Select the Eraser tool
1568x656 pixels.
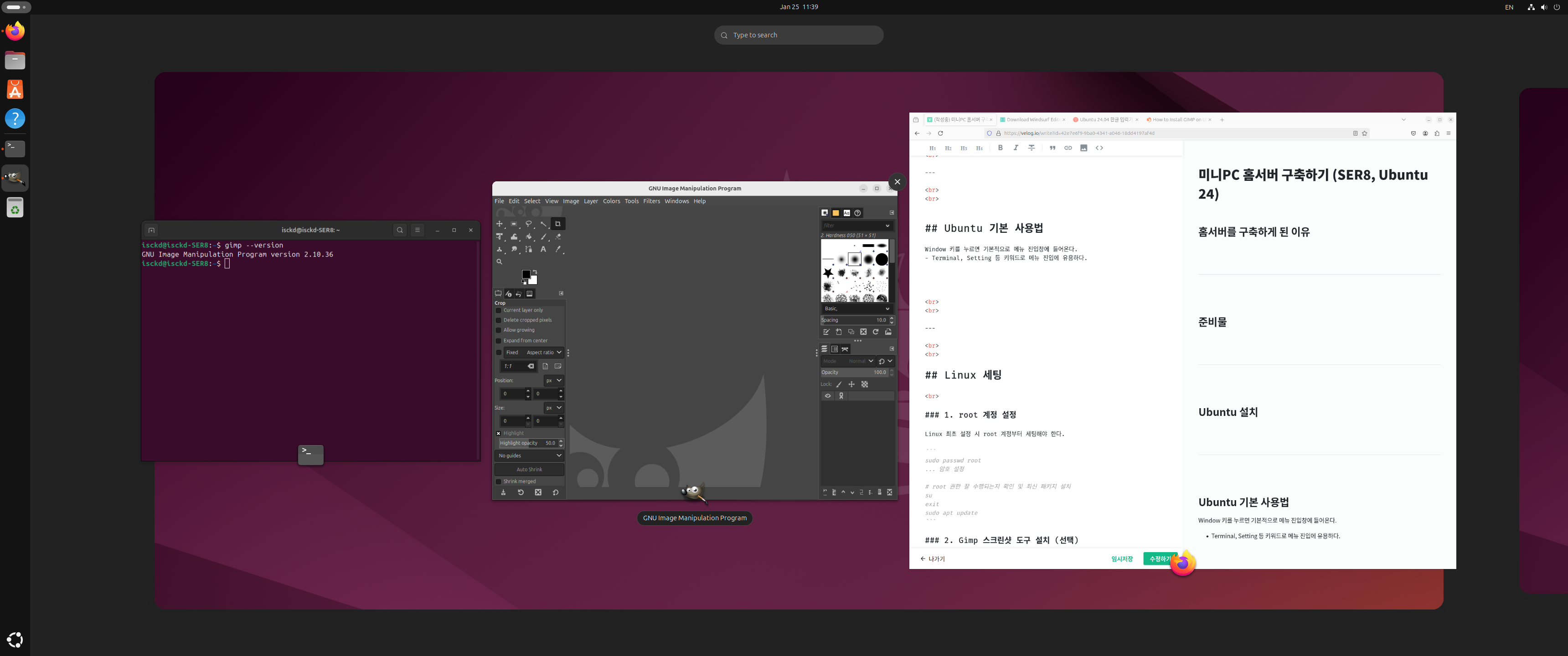click(557, 237)
